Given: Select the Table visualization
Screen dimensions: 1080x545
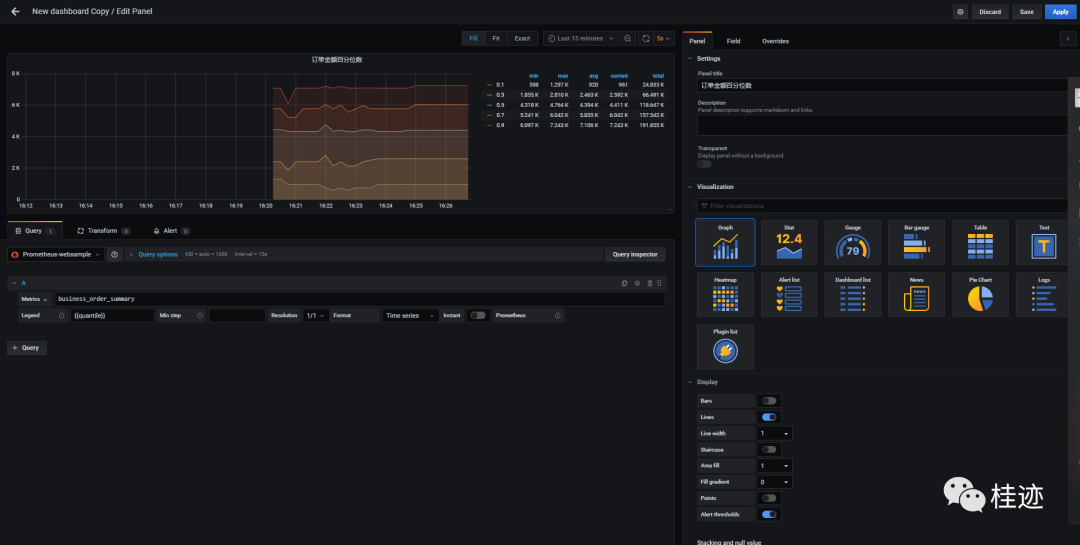Looking at the screenshot, I should tap(980, 243).
